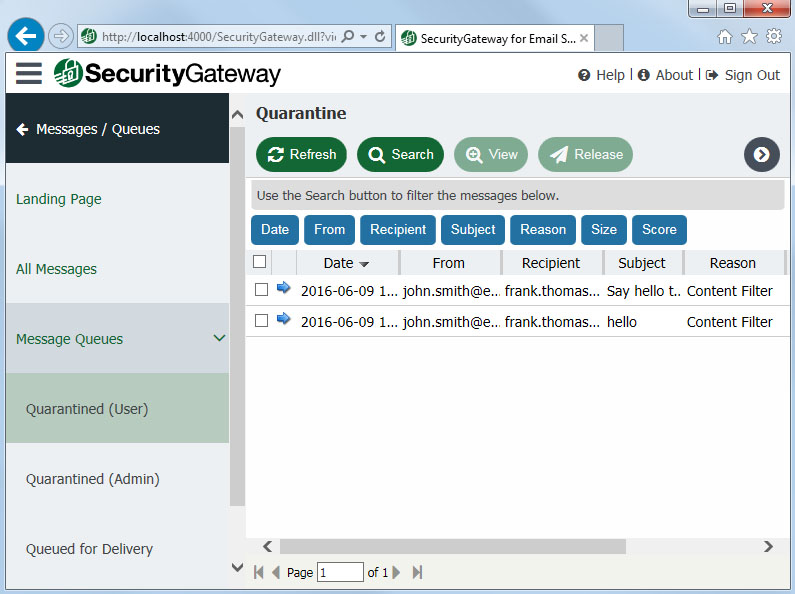Open the address bar dropdown arrow
The image size is (795, 594).
[364, 36]
